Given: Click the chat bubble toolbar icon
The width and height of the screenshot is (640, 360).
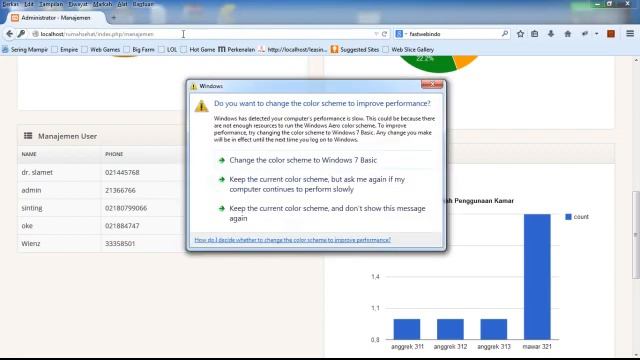Looking at the screenshot, I should pos(585,34).
